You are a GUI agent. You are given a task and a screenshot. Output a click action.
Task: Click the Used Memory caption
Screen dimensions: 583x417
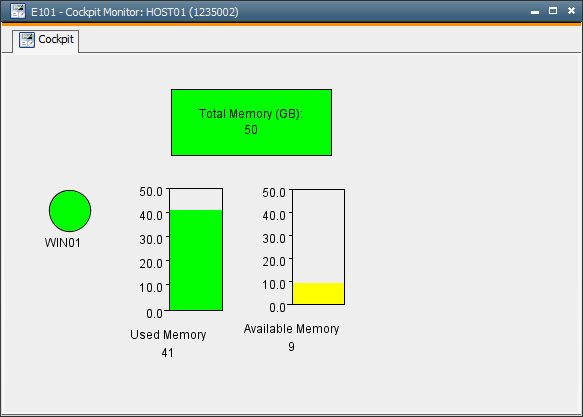[168, 334]
